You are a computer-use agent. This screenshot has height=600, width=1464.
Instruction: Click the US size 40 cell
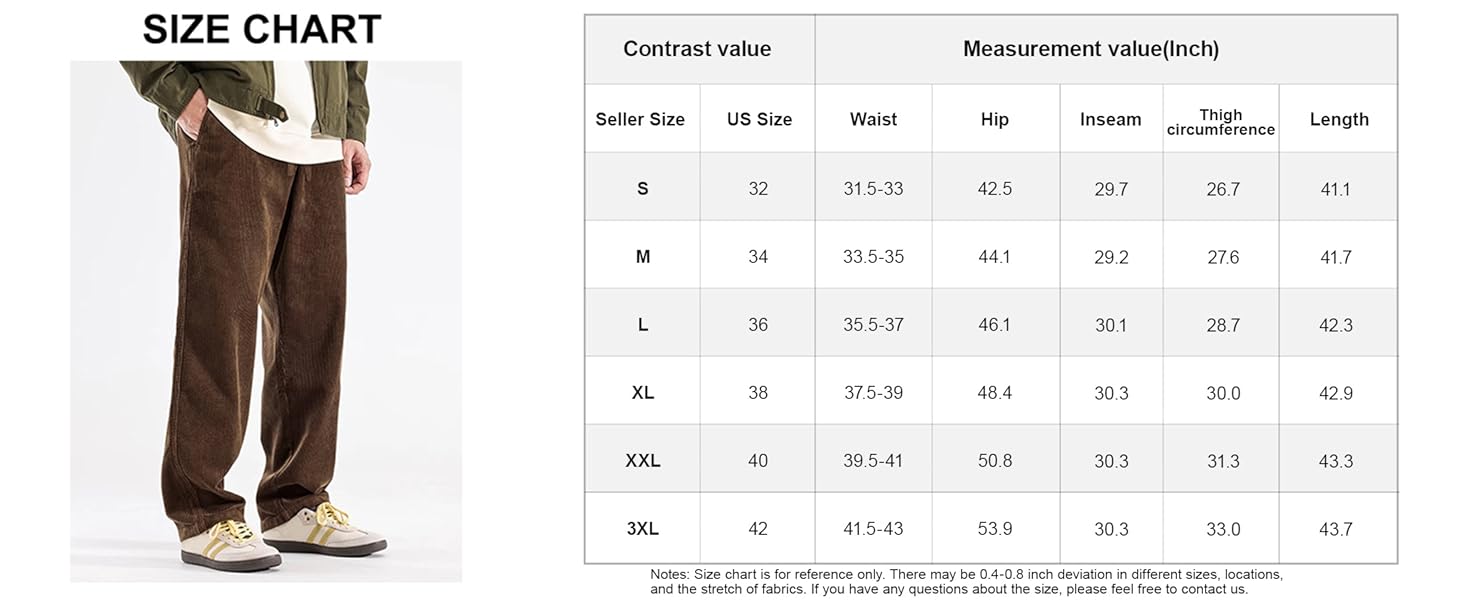coord(758,461)
